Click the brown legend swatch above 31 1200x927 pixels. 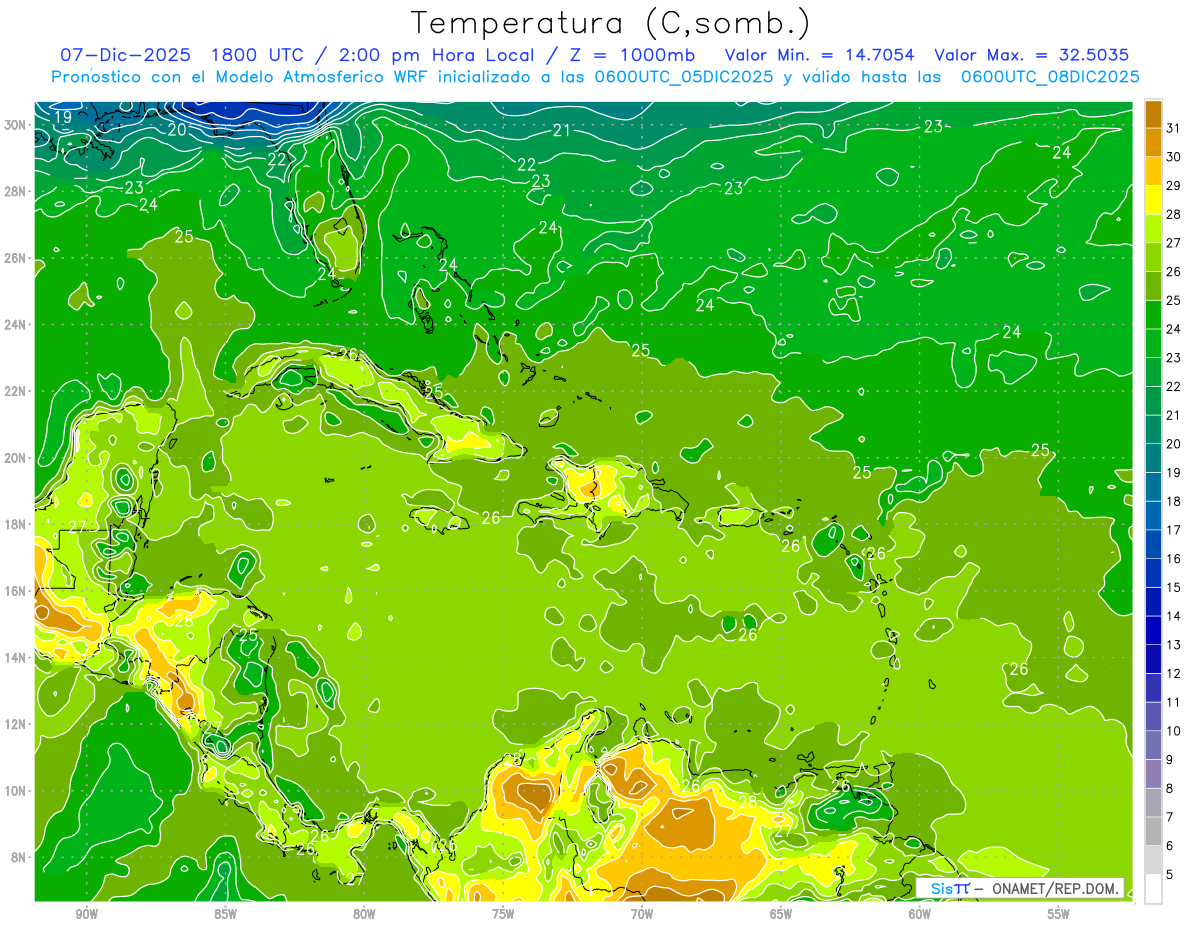[x=1153, y=113]
